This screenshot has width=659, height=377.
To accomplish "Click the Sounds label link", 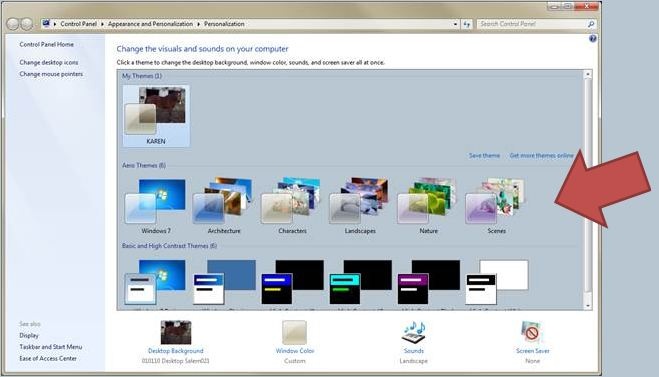I will tap(414, 351).
